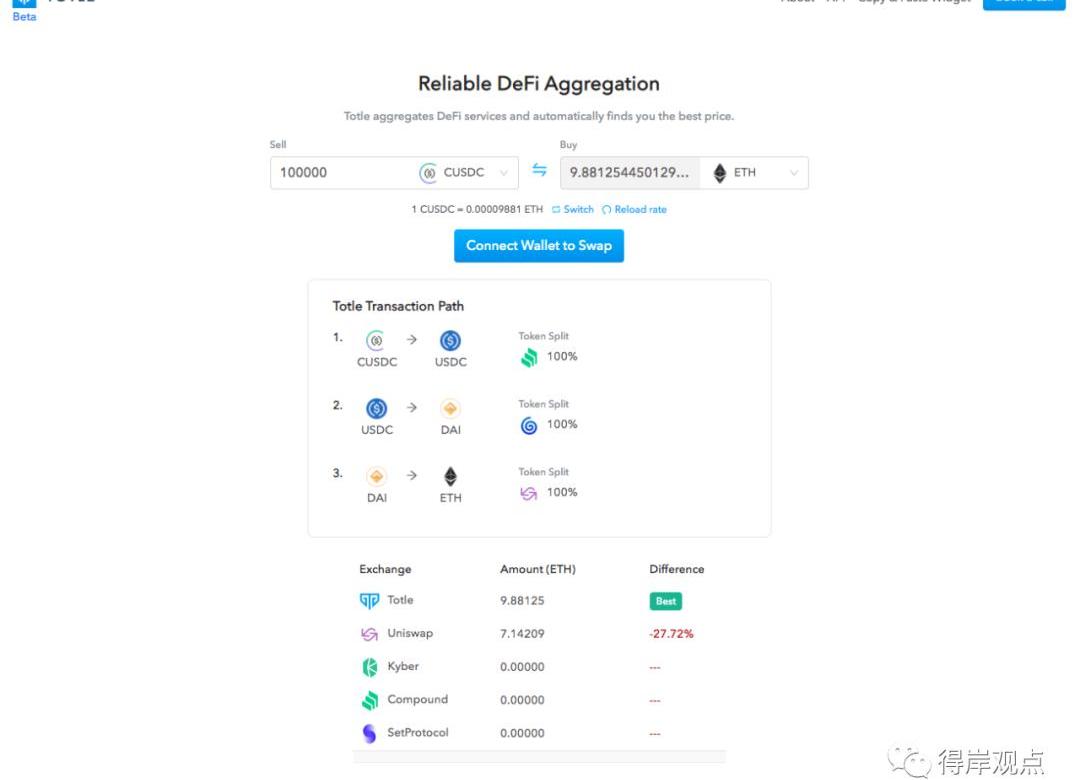Viewport: 1080px width, 780px height.
Task: Click the SetProtocol exchange icon
Action: point(369,733)
